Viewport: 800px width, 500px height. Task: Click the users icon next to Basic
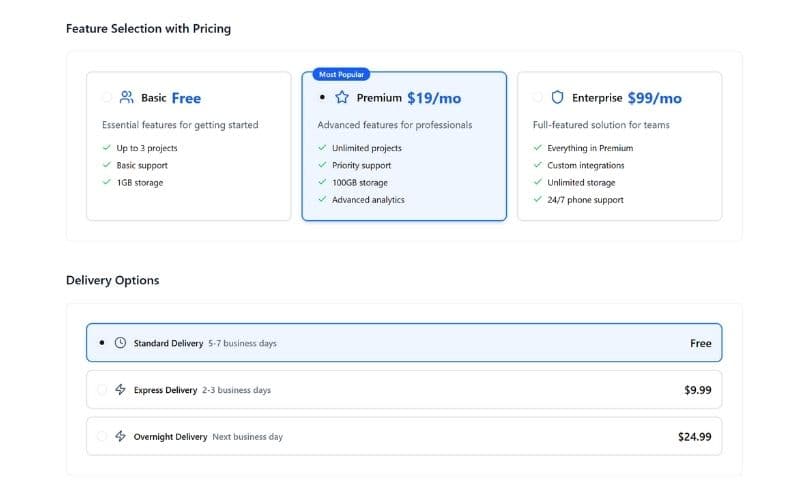(x=126, y=98)
